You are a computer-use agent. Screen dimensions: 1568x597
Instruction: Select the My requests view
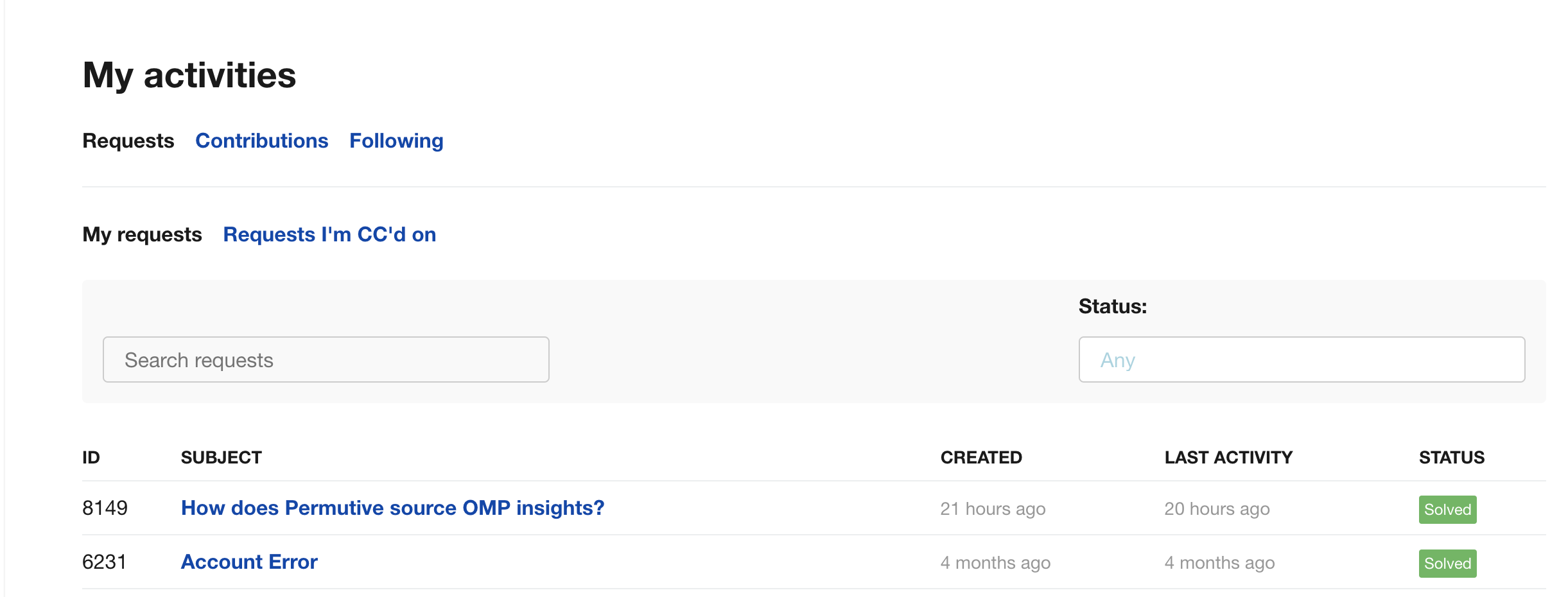pyautogui.click(x=142, y=234)
